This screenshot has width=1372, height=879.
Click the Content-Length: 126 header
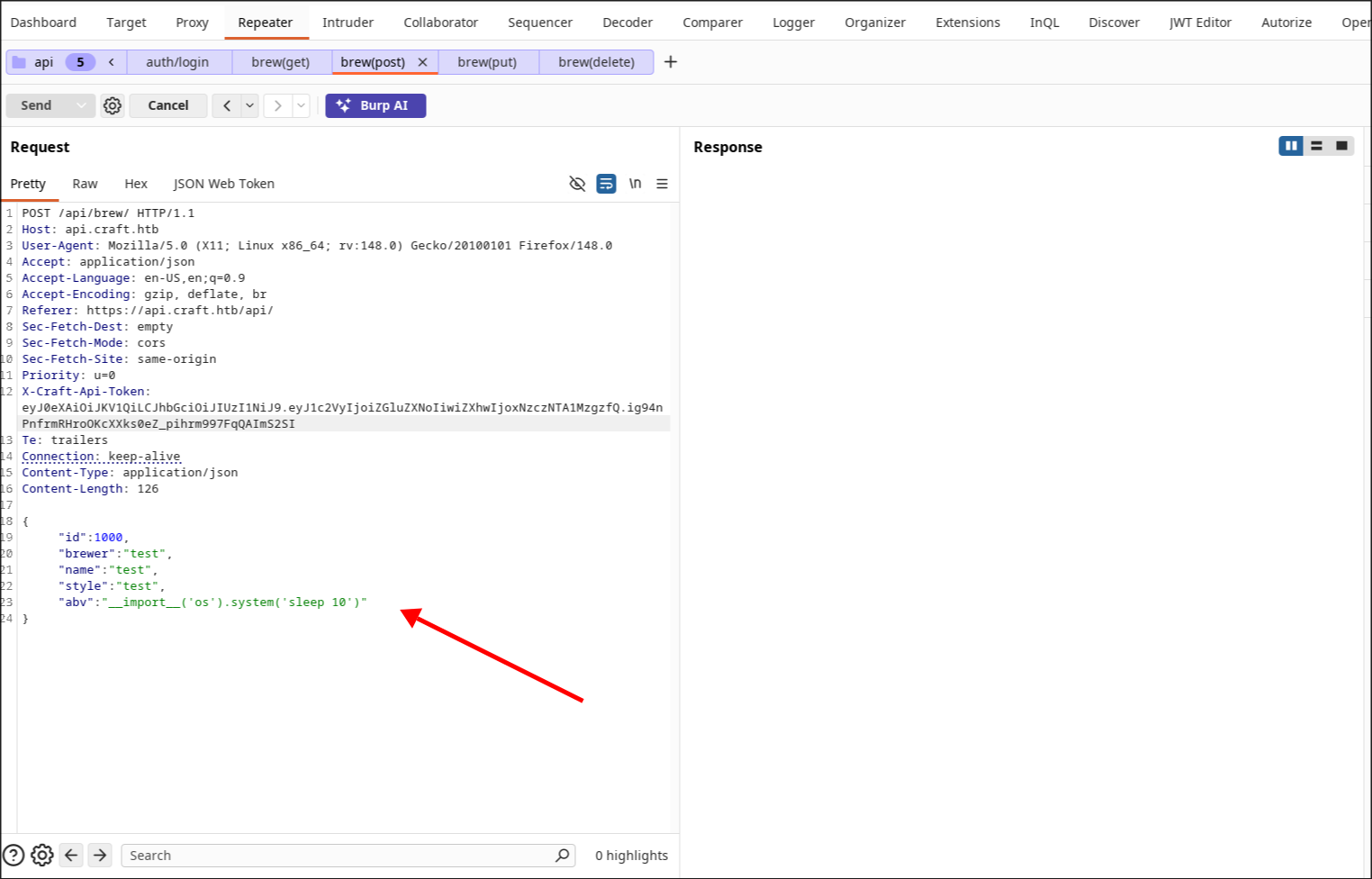[90, 489]
